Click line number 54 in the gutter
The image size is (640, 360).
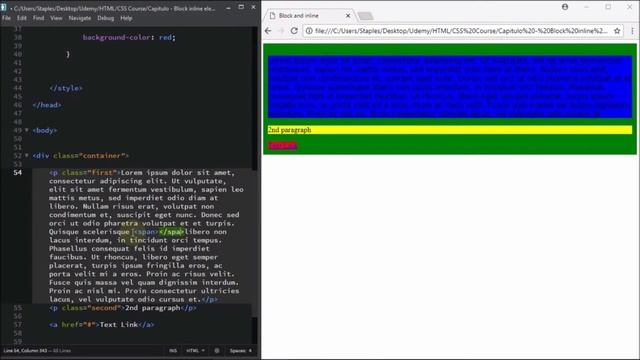(x=17, y=173)
